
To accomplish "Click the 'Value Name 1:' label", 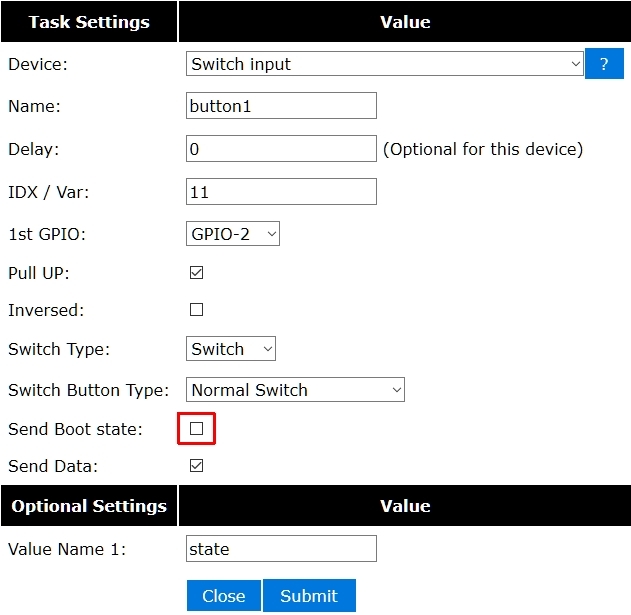I will click(x=67, y=549).
